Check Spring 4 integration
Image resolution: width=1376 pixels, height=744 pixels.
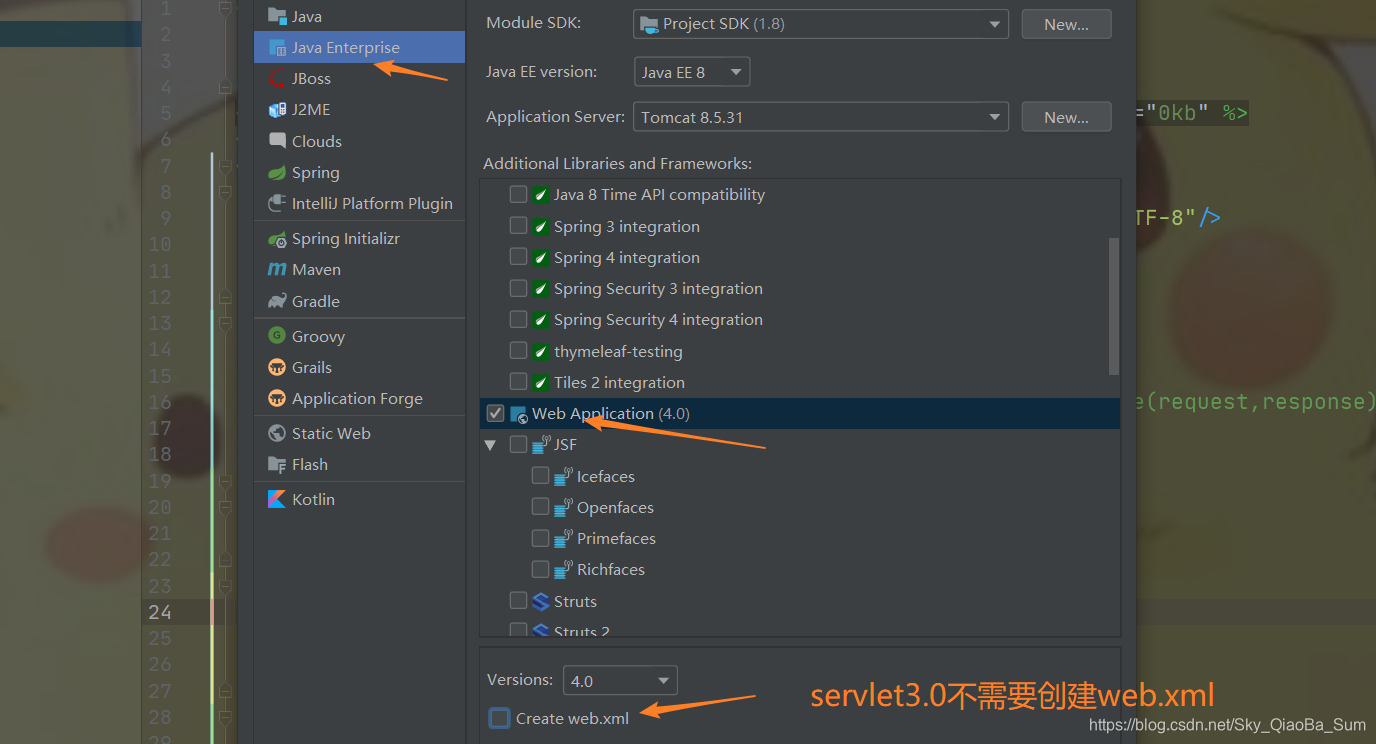(518, 256)
